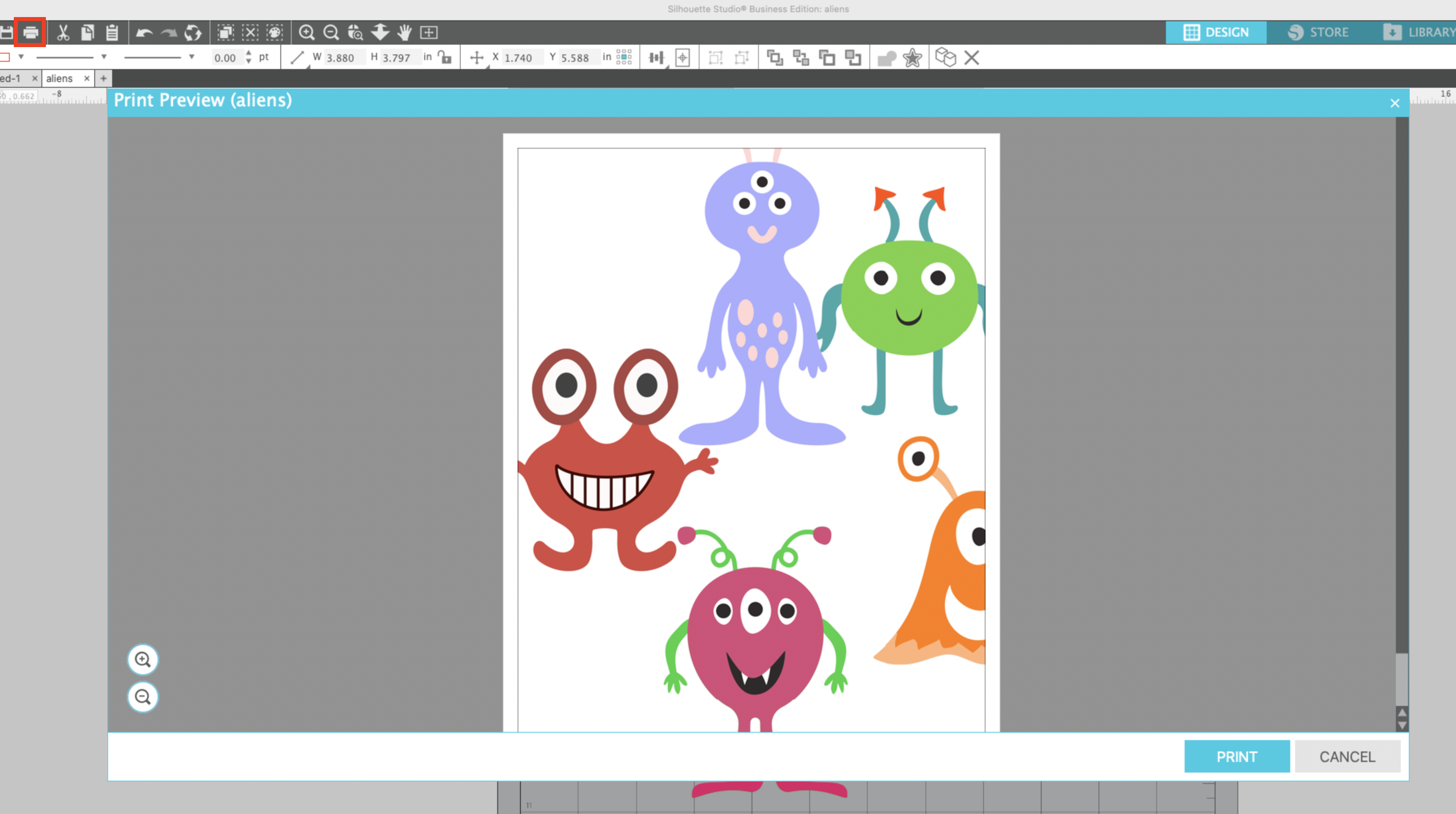Open the STORE tab
The width and height of the screenshot is (1456, 814).
point(1318,32)
